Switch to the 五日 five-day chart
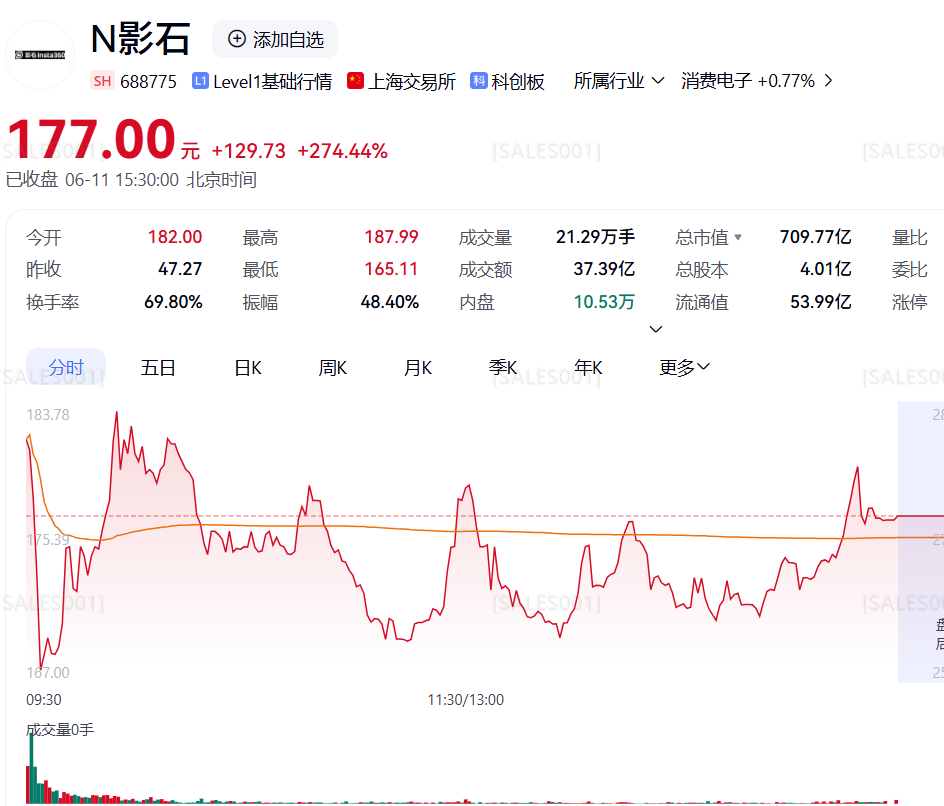This screenshot has height=806, width=944. click(x=158, y=368)
